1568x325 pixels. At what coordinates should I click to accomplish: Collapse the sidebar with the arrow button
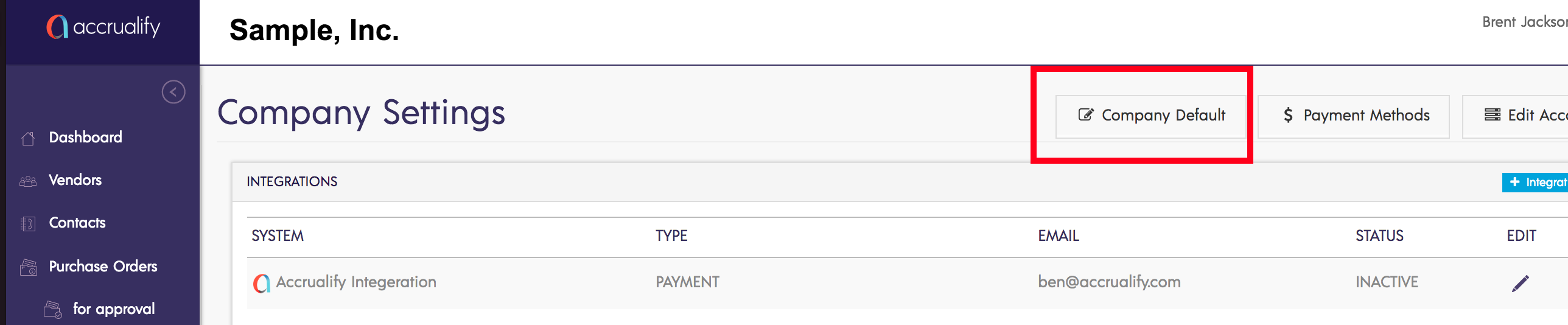[173, 92]
